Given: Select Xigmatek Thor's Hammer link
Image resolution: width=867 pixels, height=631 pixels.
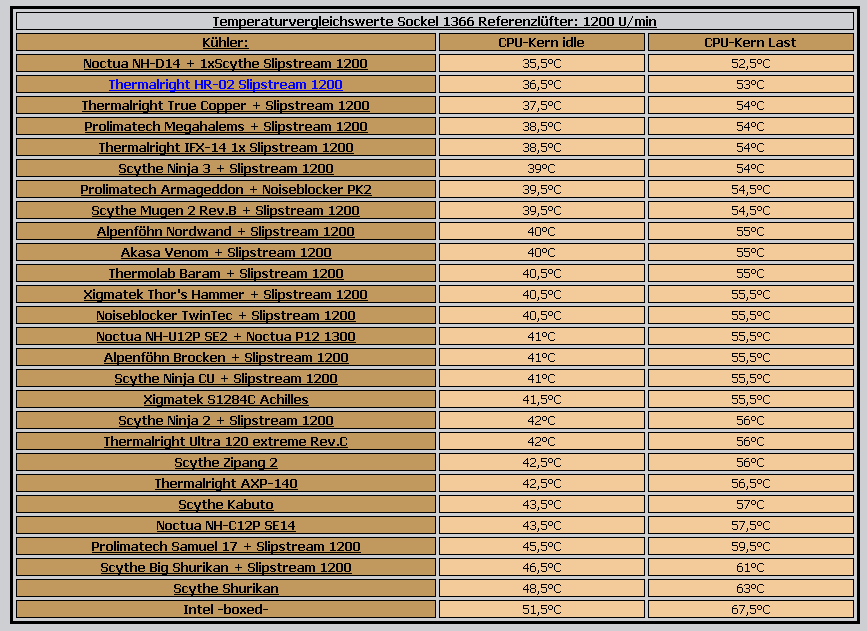Looking at the screenshot, I should (x=225, y=294).
